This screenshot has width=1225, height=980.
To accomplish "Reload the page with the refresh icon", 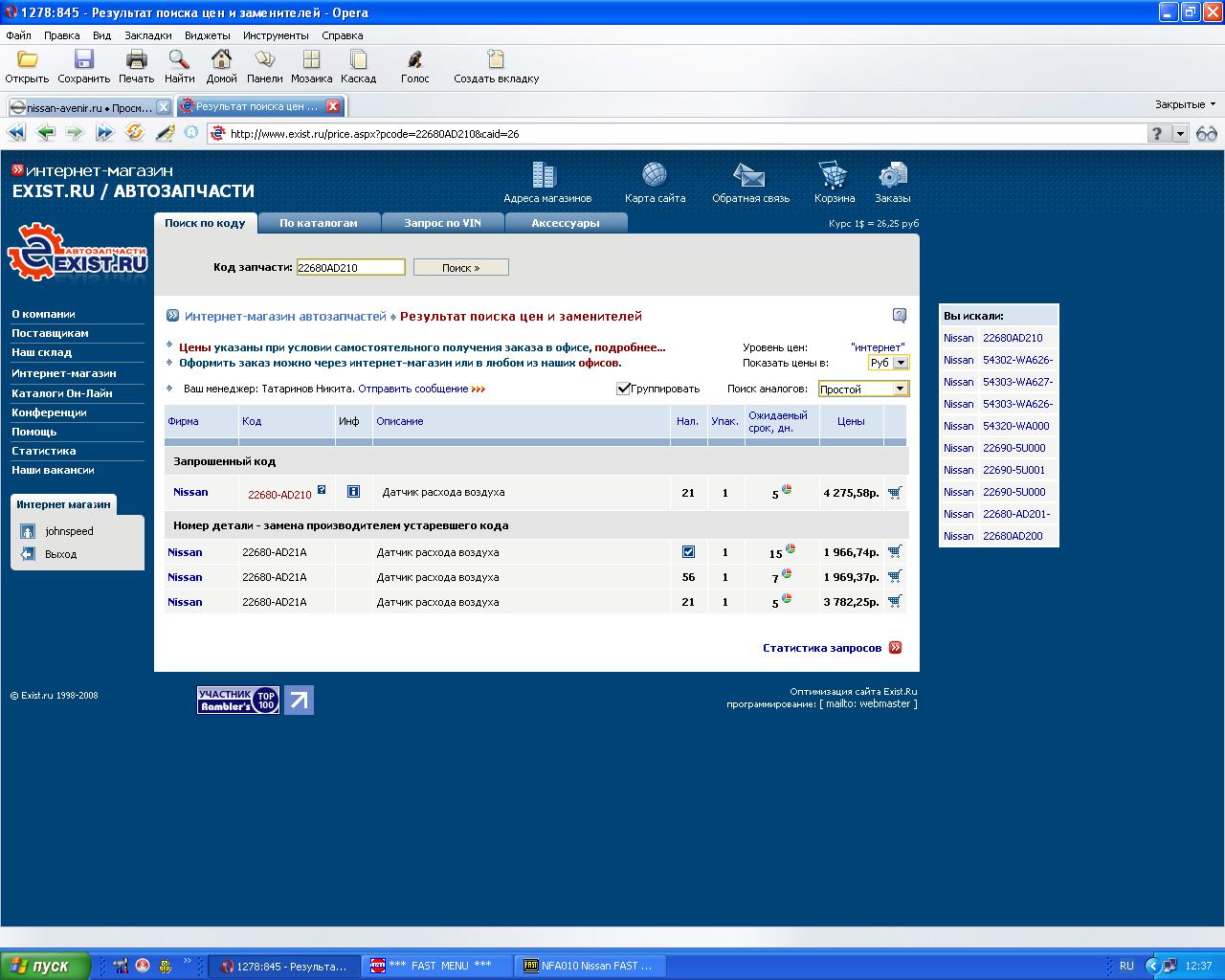I will pyautogui.click(x=135, y=133).
